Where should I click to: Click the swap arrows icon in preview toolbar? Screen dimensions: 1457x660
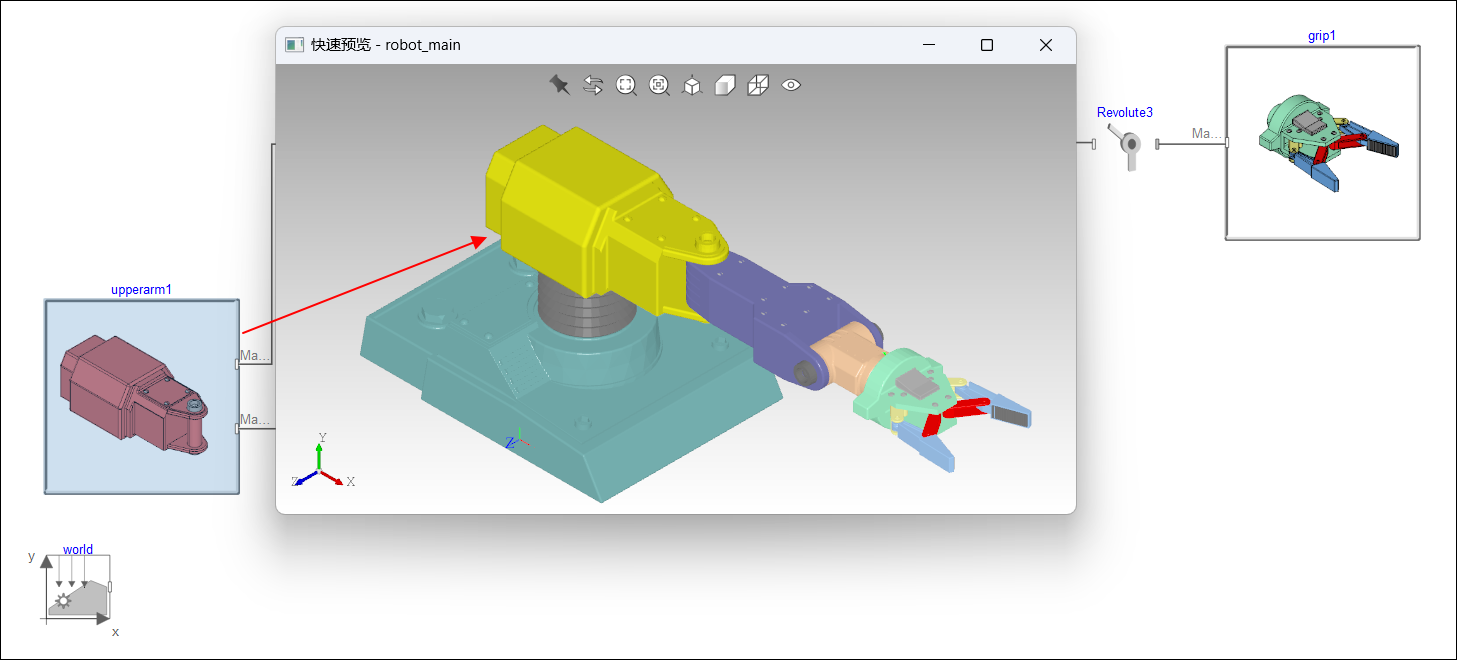coord(593,85)
